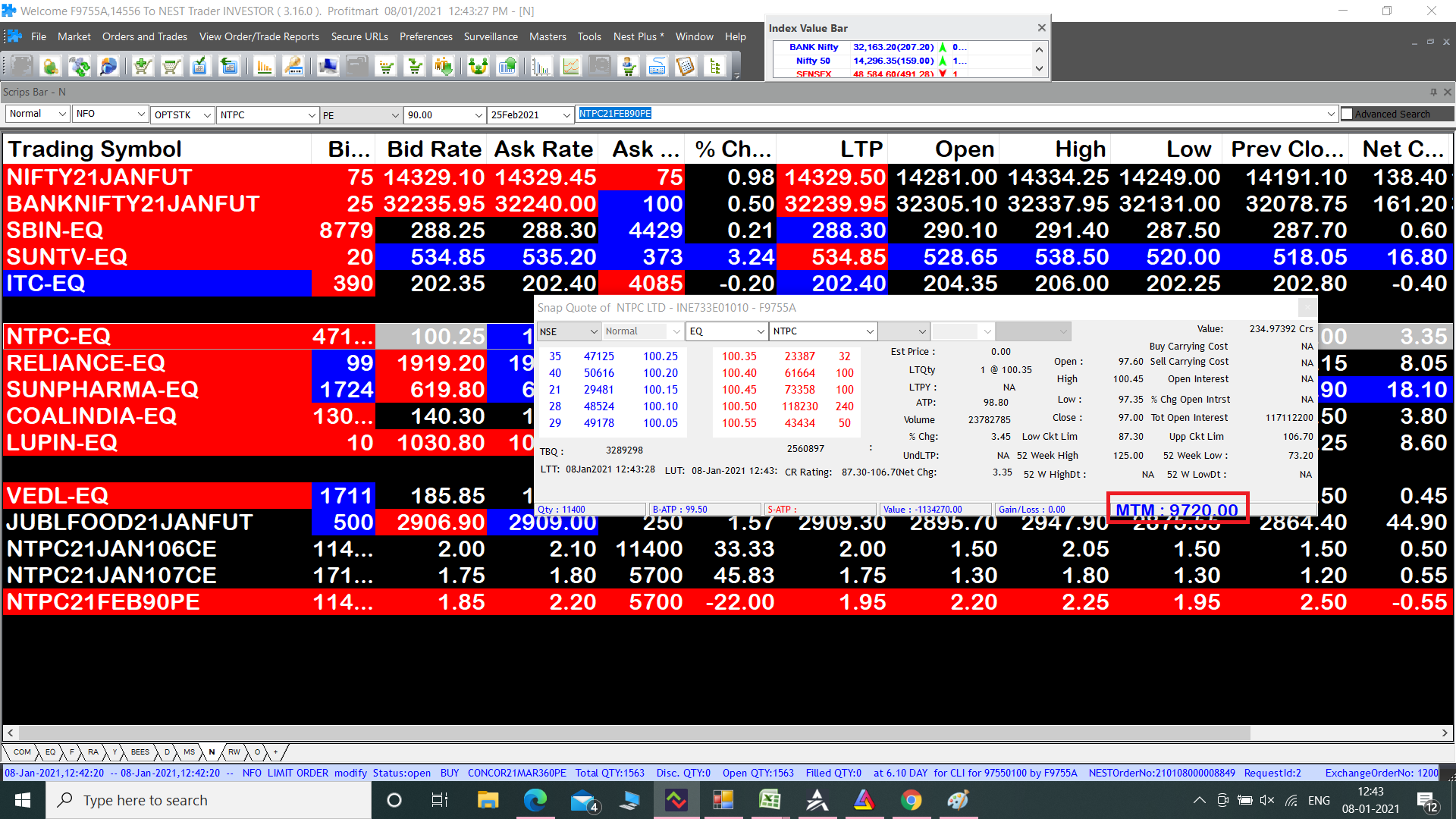This screenshot has width=1456, height=819.
Task: Click the key password toolbar icon
Action: click(x=293, y=67)
